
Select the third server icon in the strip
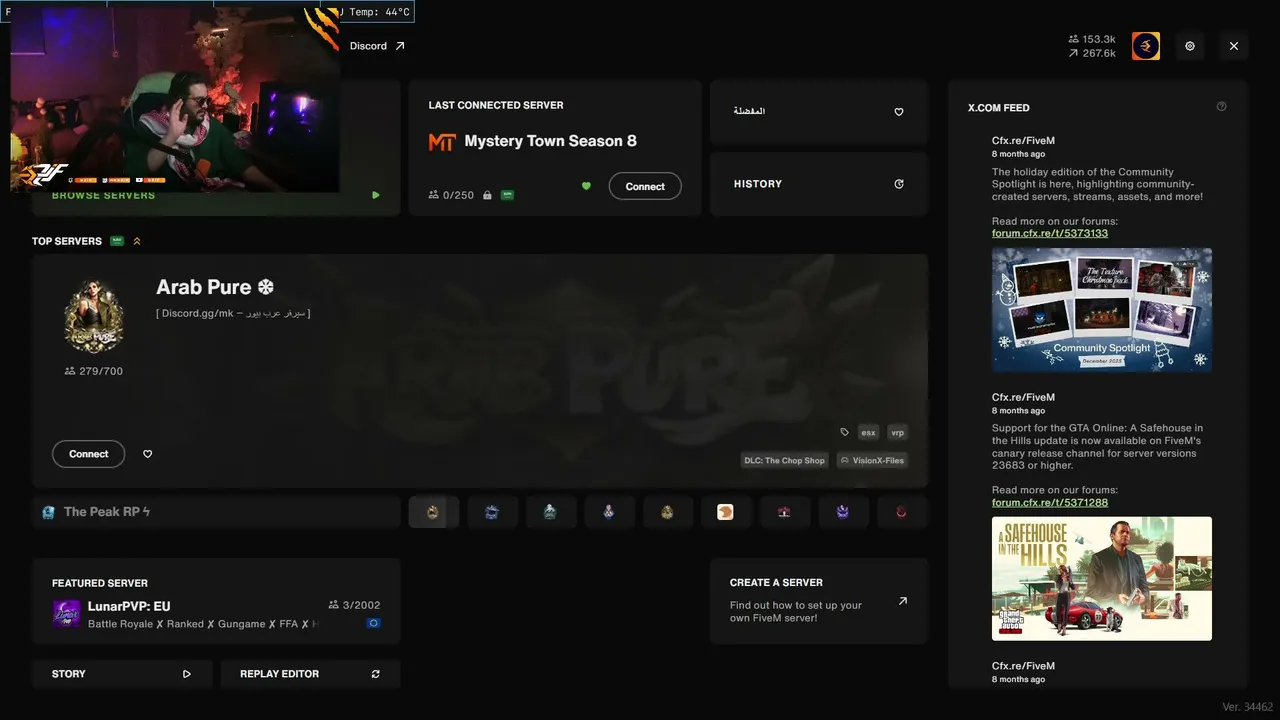550,512
